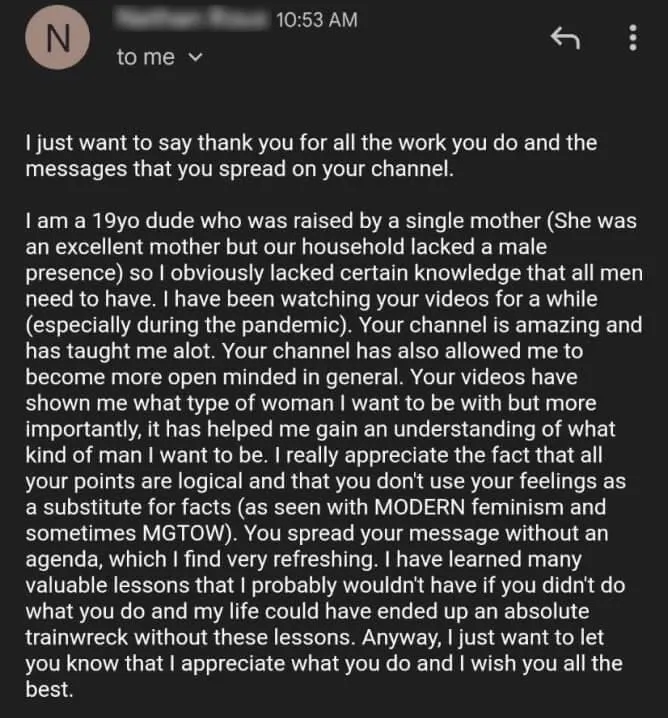Tap the sender avatar with letter N

[57, 38]
